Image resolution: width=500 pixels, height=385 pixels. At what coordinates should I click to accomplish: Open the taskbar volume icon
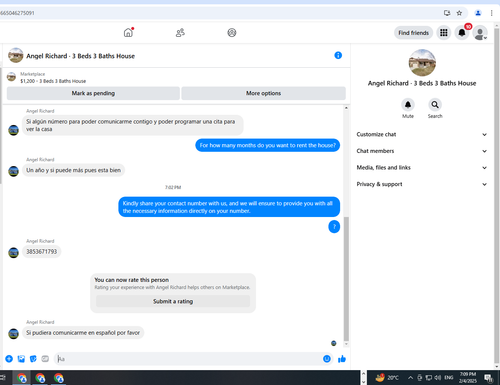tap(437, 378)
